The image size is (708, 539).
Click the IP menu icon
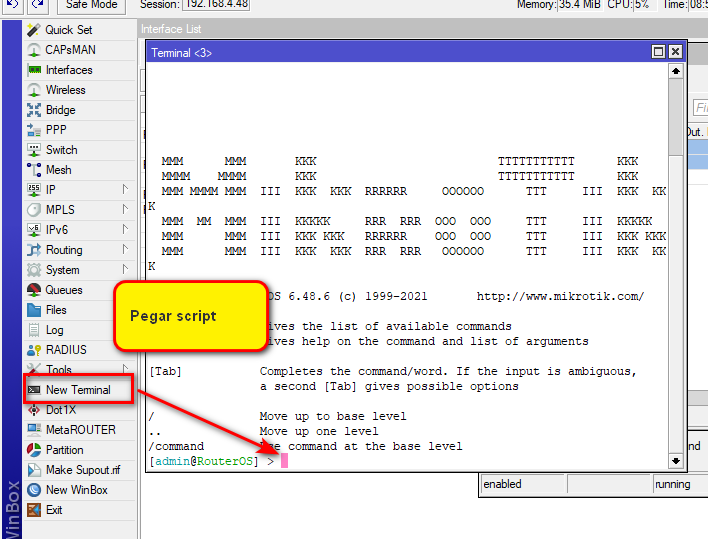34,190
